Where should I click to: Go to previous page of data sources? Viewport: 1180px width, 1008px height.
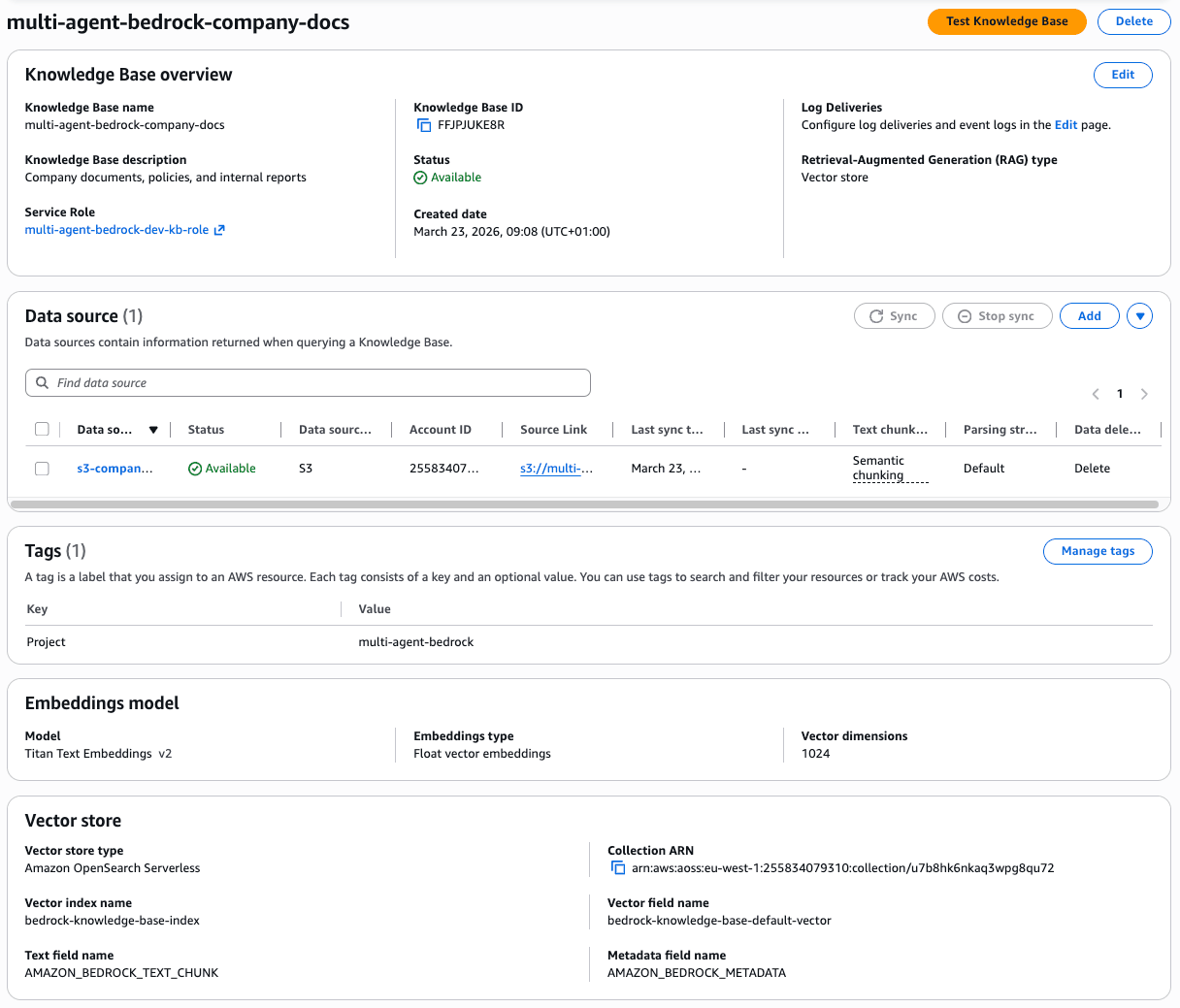(x=1096, y=394)
